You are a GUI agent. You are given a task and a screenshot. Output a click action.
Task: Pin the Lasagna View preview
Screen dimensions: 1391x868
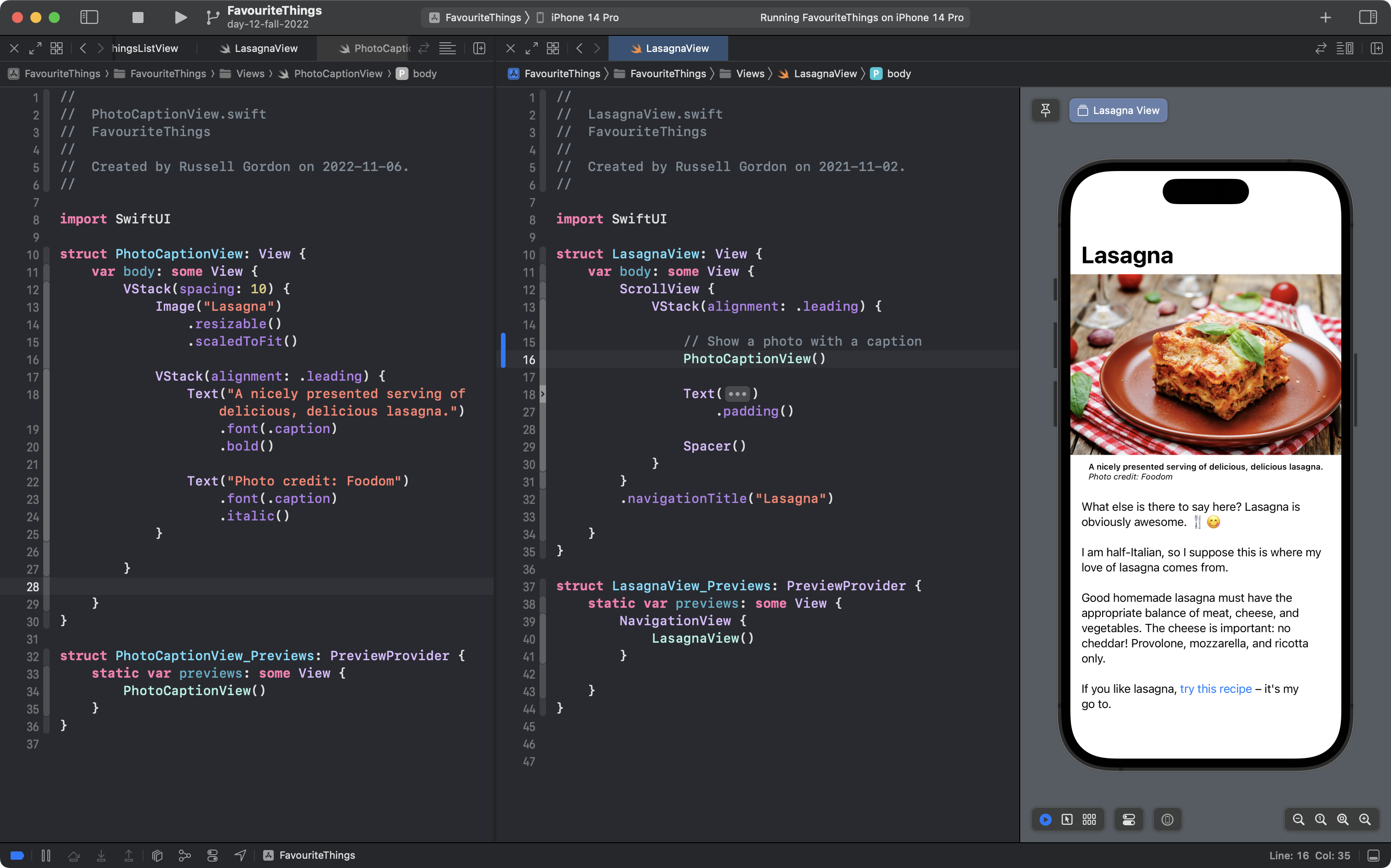click(1045, 110)
